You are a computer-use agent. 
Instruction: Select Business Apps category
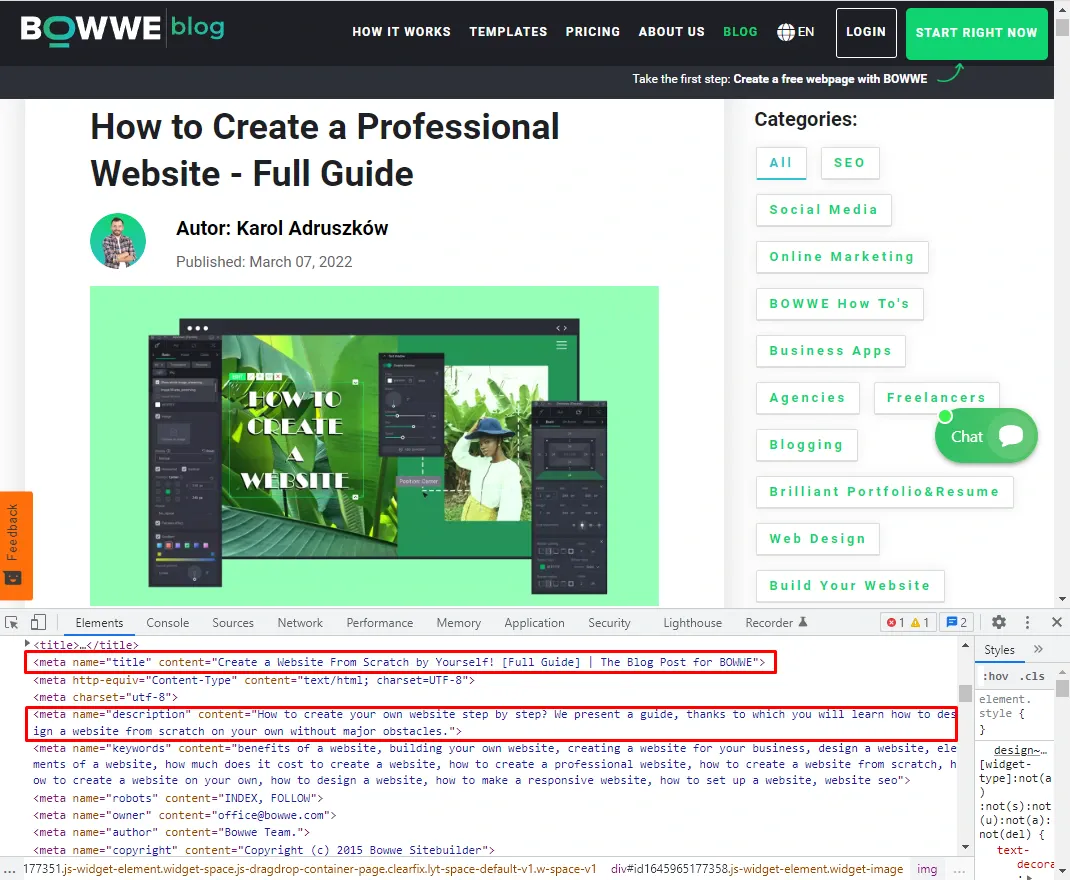click(830, 351)
